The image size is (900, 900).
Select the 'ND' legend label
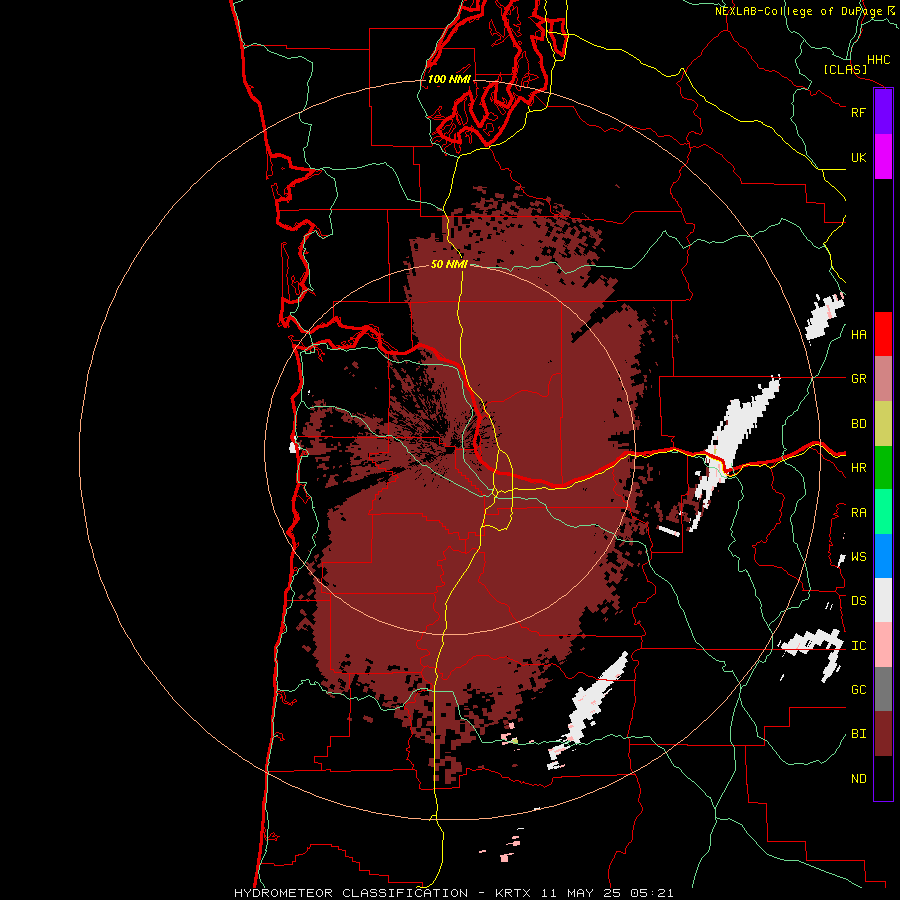858,779
